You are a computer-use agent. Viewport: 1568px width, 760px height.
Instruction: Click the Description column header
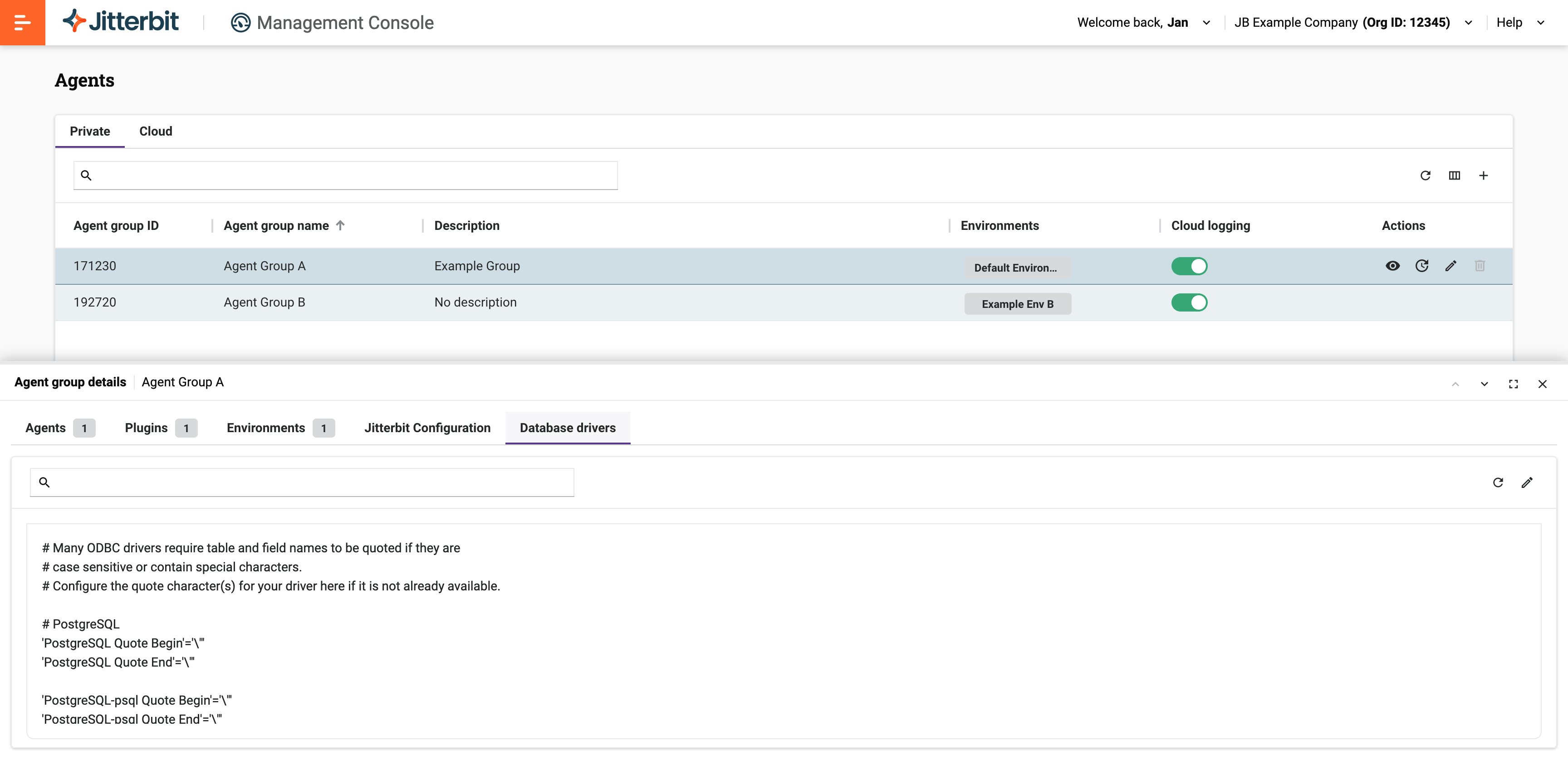pos(467,226)
